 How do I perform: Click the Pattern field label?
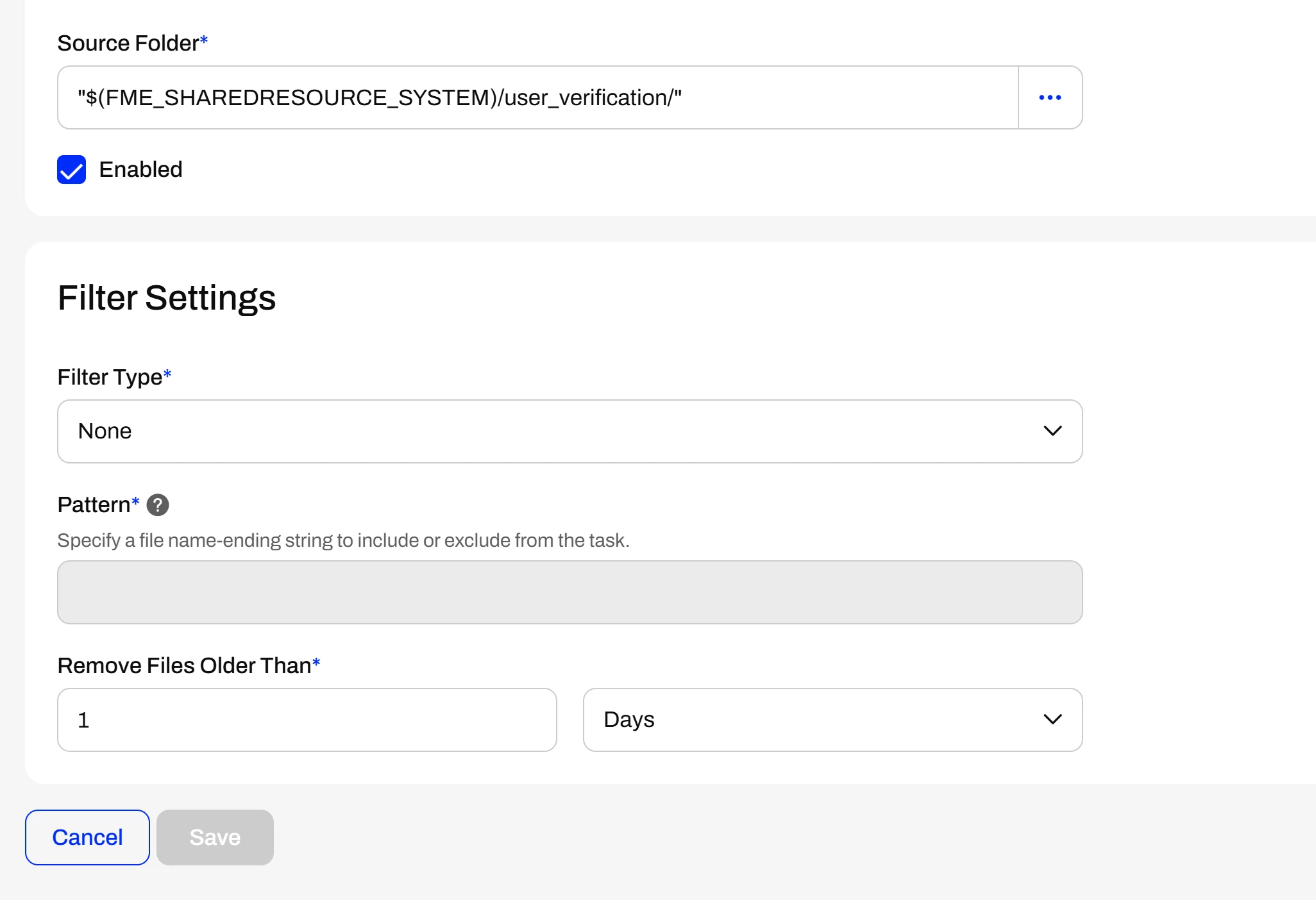94,505
